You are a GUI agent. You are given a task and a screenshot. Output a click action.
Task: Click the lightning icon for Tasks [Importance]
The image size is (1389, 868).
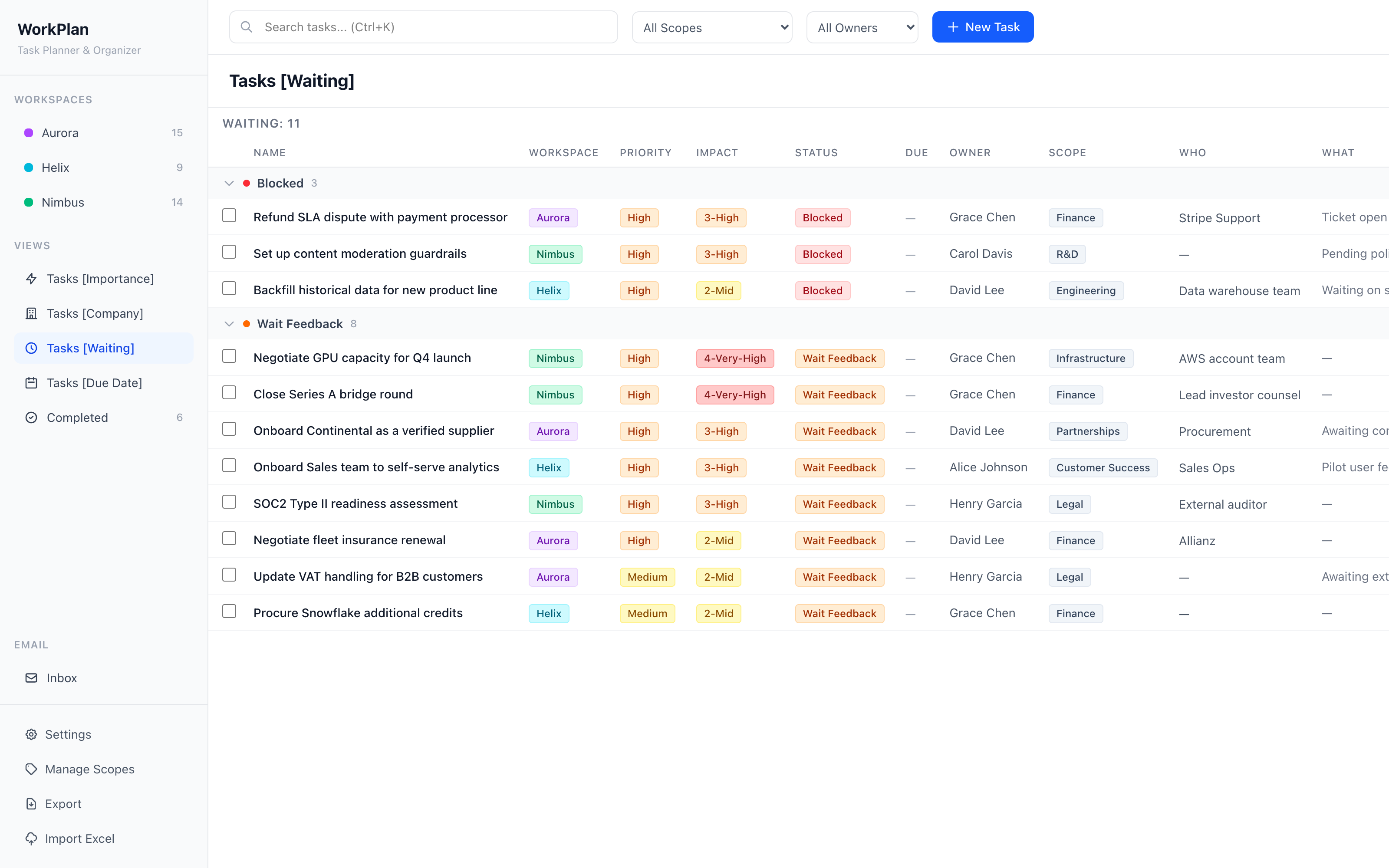coord(32,279)
